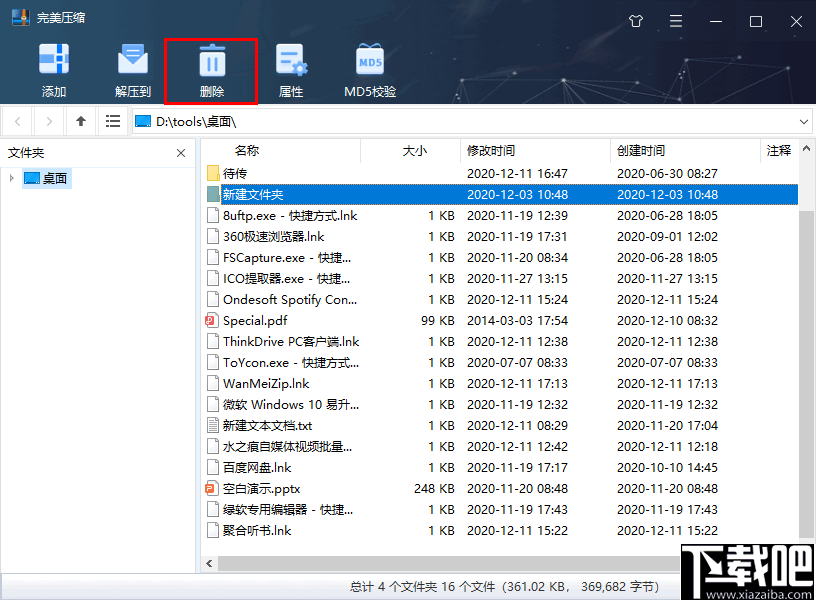Image resolution: width=816 pixels, height=600 pixels.
Task: Sort by the 名称 column header
Action: (247, 151)
